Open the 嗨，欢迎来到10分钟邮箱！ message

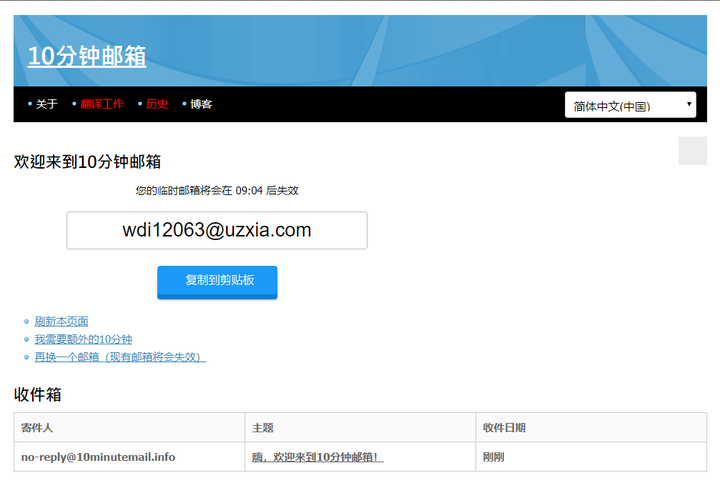[x=317, y=457]
